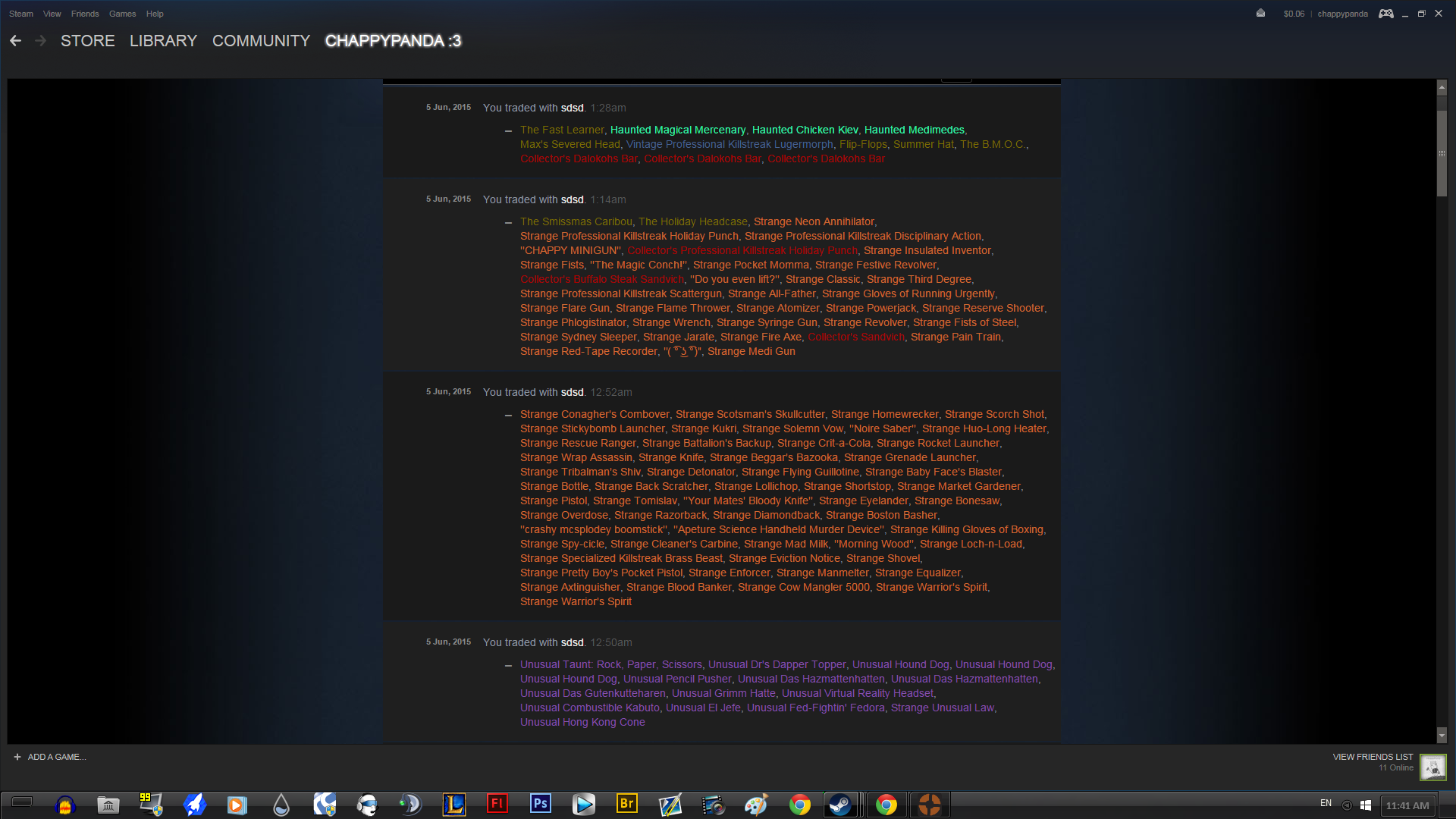Click the forward navigation arrow

[41, 41]
